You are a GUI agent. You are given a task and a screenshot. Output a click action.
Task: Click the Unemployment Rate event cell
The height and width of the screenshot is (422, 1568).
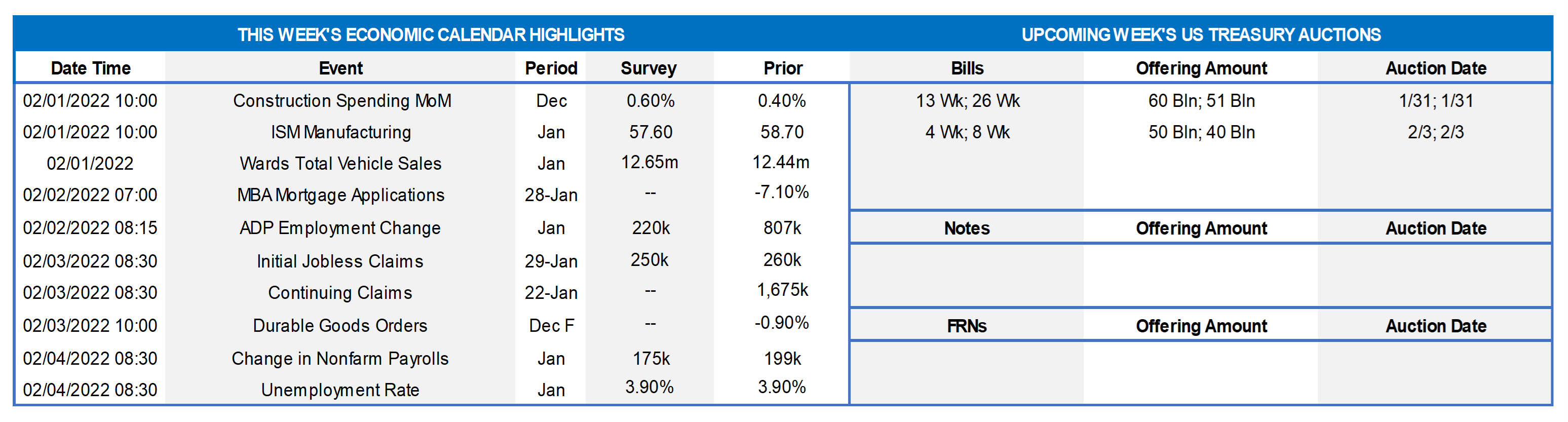click(339, 390)
